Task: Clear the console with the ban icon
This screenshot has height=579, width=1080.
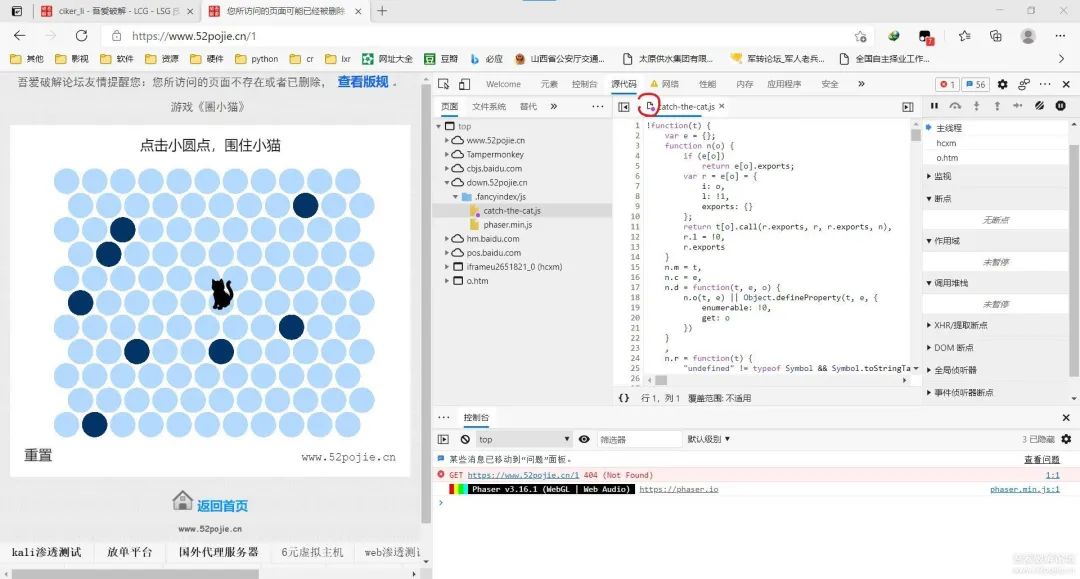Action: [465, 439]
